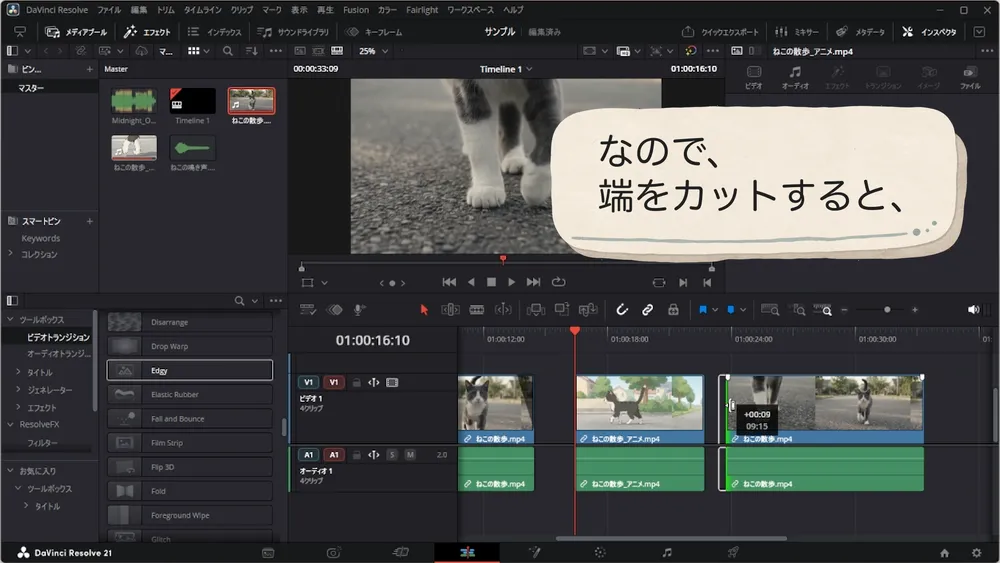Open the media pool thumbnail view dropdown
Screen dimensions: 1000x563
(198, 51)
